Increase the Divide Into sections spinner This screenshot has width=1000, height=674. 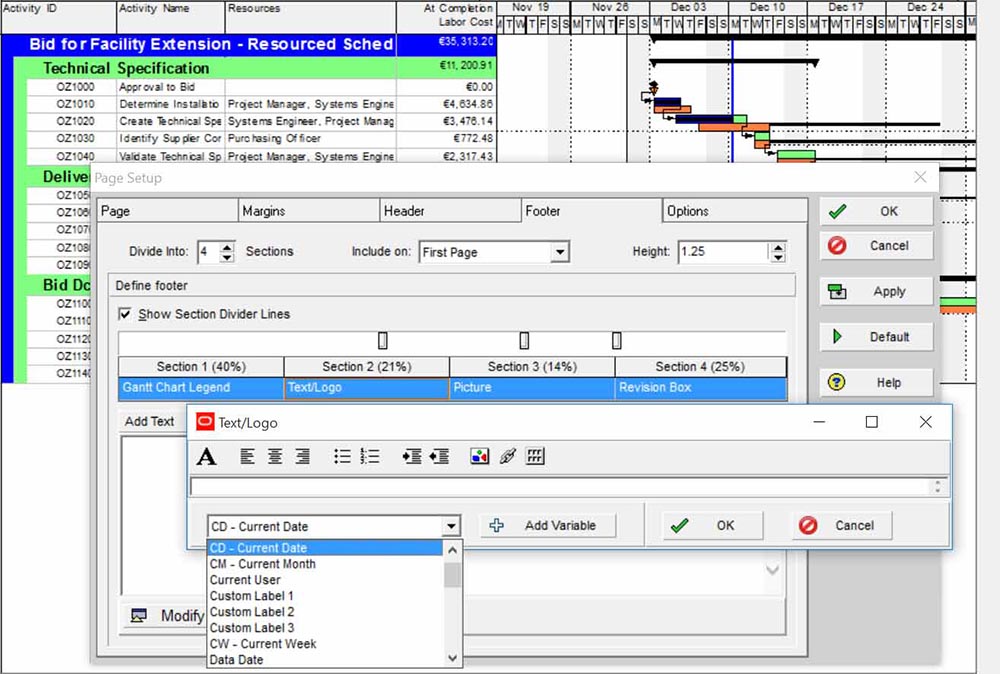tap(227, 247)
